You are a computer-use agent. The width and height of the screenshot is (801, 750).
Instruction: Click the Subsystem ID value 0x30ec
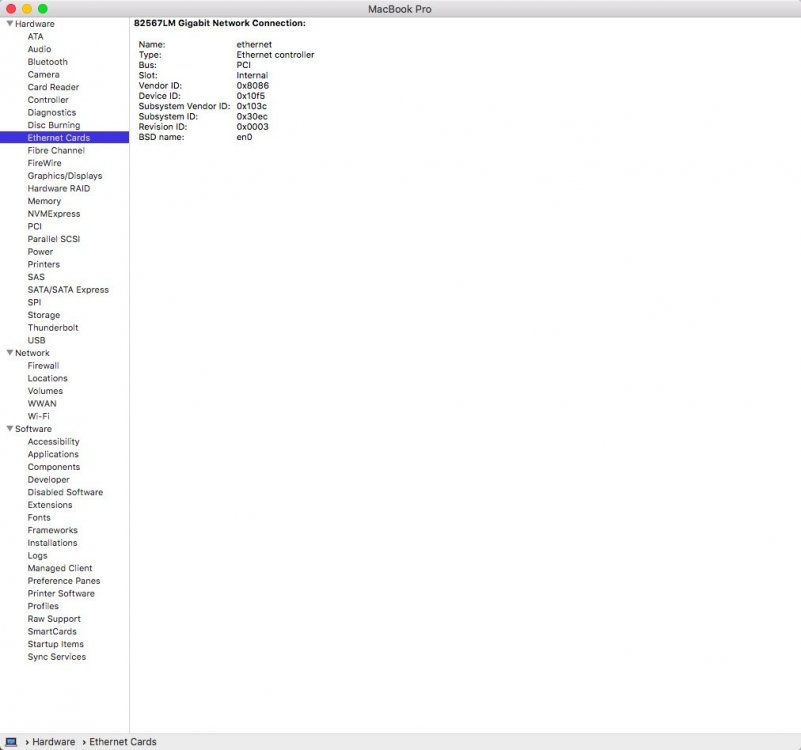tap(252, 116)
